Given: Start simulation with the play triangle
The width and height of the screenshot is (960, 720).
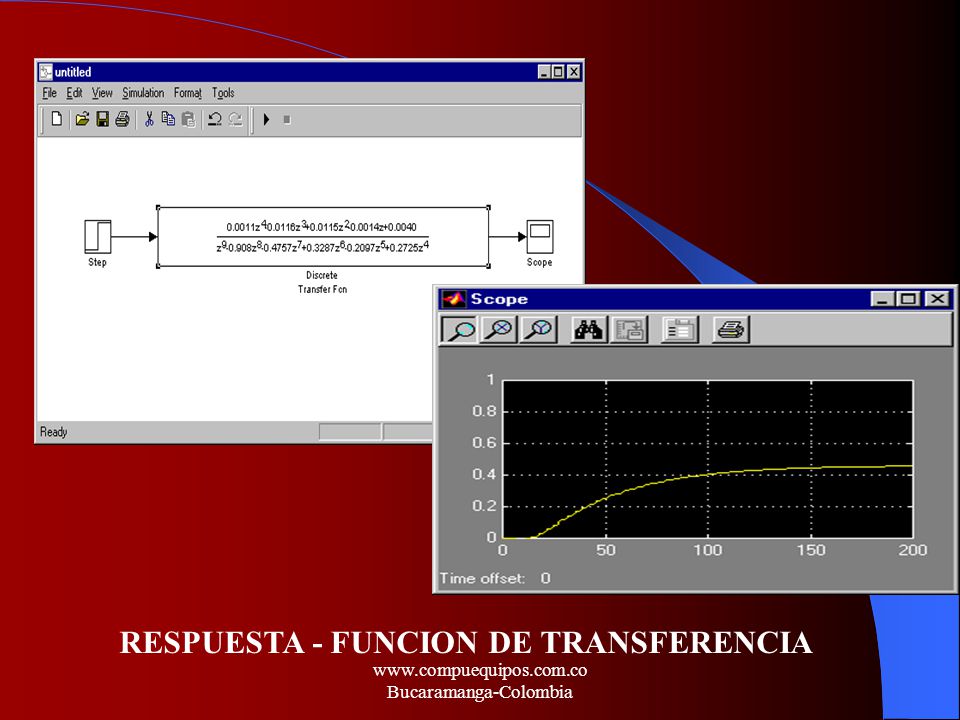Looking at the screenshot, I should click(266, 119).
